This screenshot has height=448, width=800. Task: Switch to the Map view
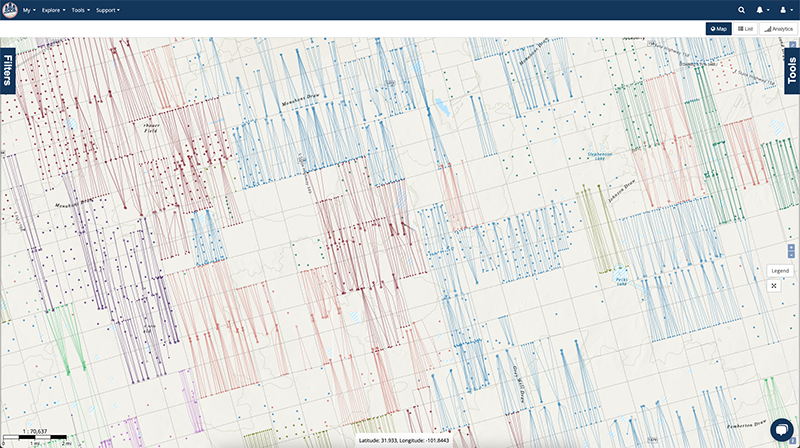(x=718, y=29)
